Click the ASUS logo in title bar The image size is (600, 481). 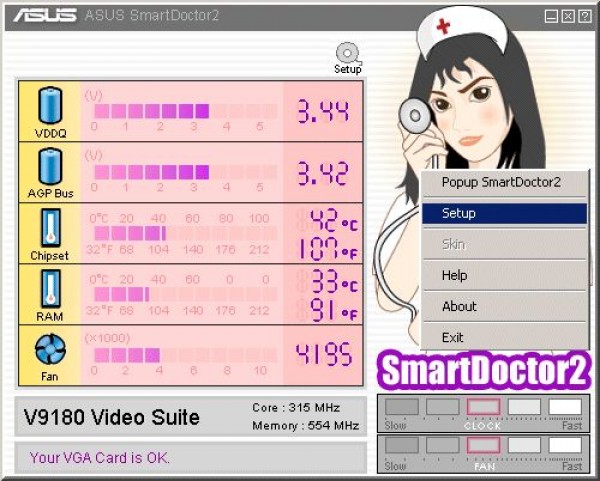(x=45, y=15)
